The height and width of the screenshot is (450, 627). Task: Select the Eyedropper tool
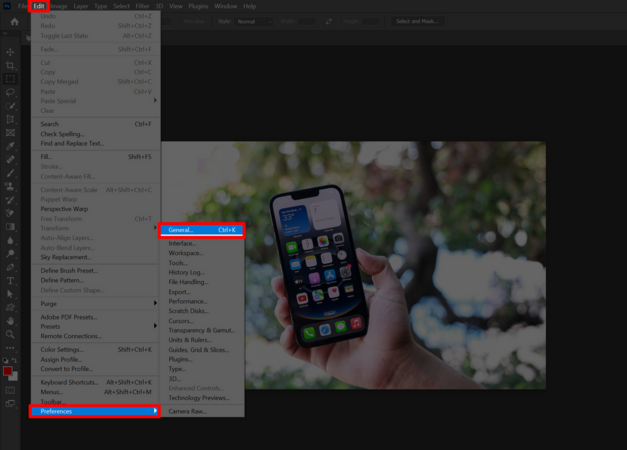[10, 145]
